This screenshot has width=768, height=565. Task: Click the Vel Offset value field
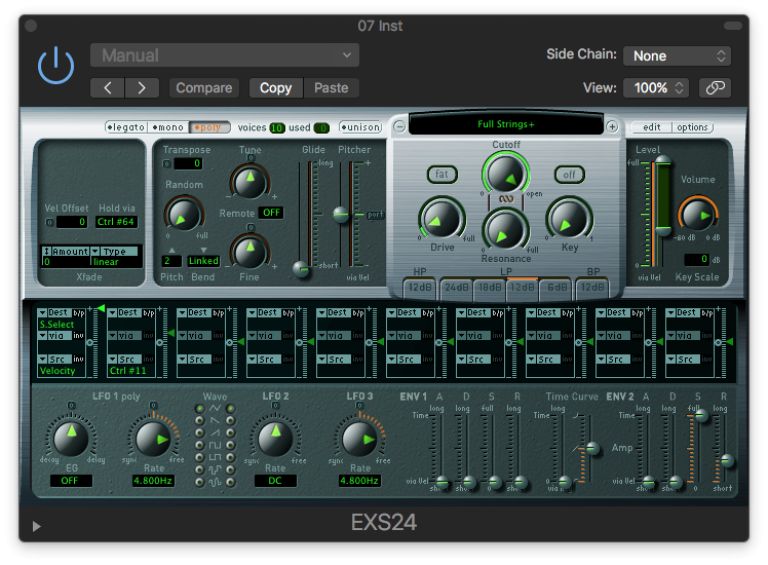(72, 222)
